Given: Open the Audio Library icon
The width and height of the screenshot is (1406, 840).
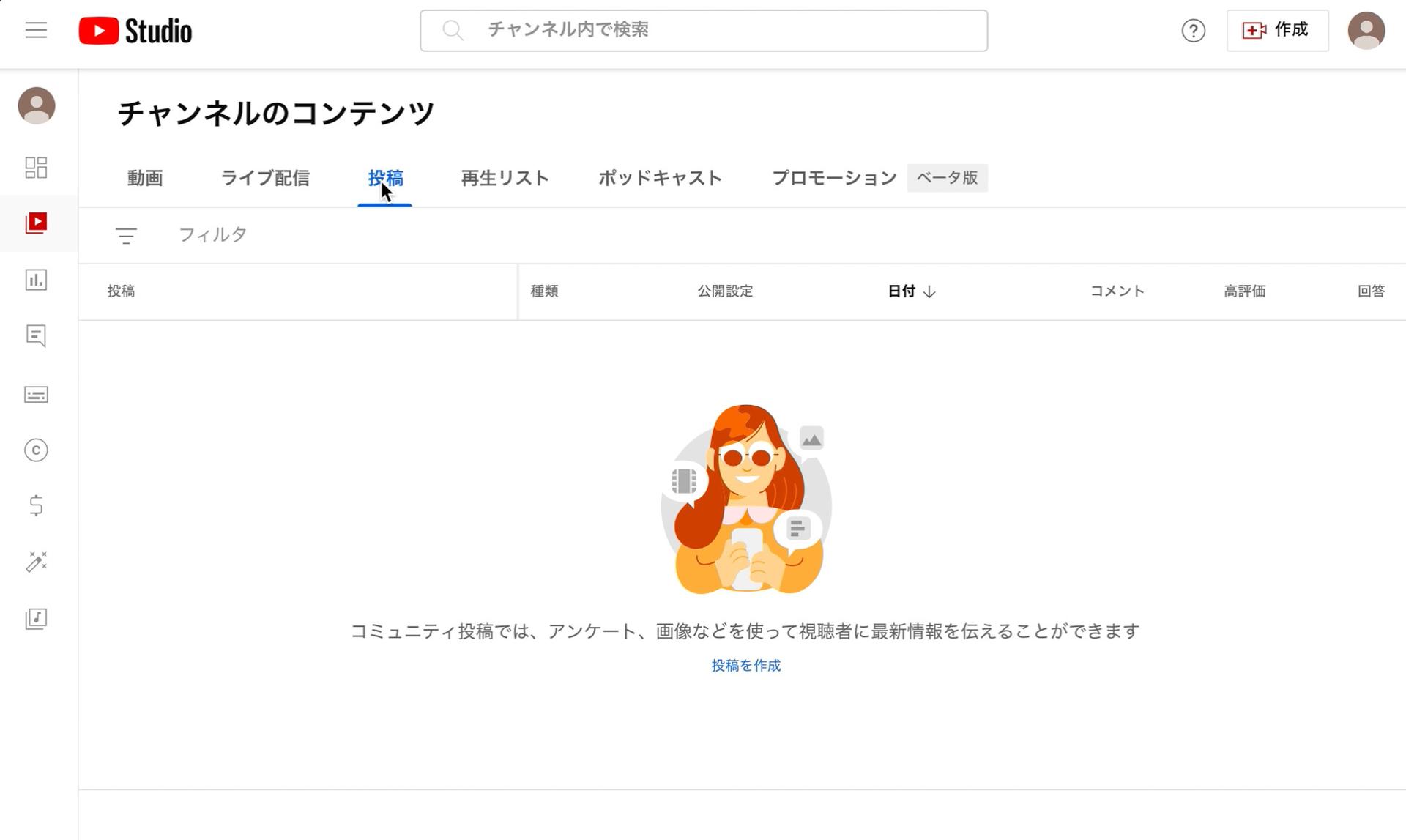Looking at the screenshot, I should click(x=36, y=619).
